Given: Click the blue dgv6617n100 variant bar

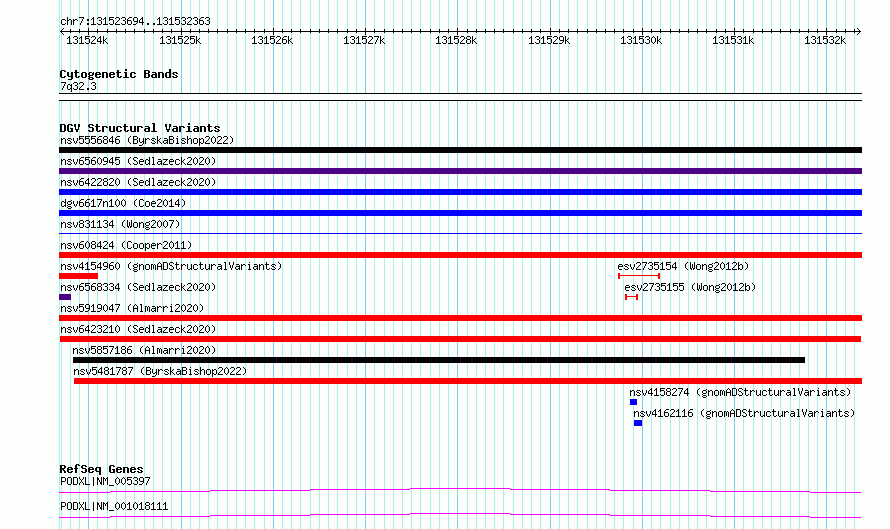Looking at the screenshot, I should coord(460,213).
